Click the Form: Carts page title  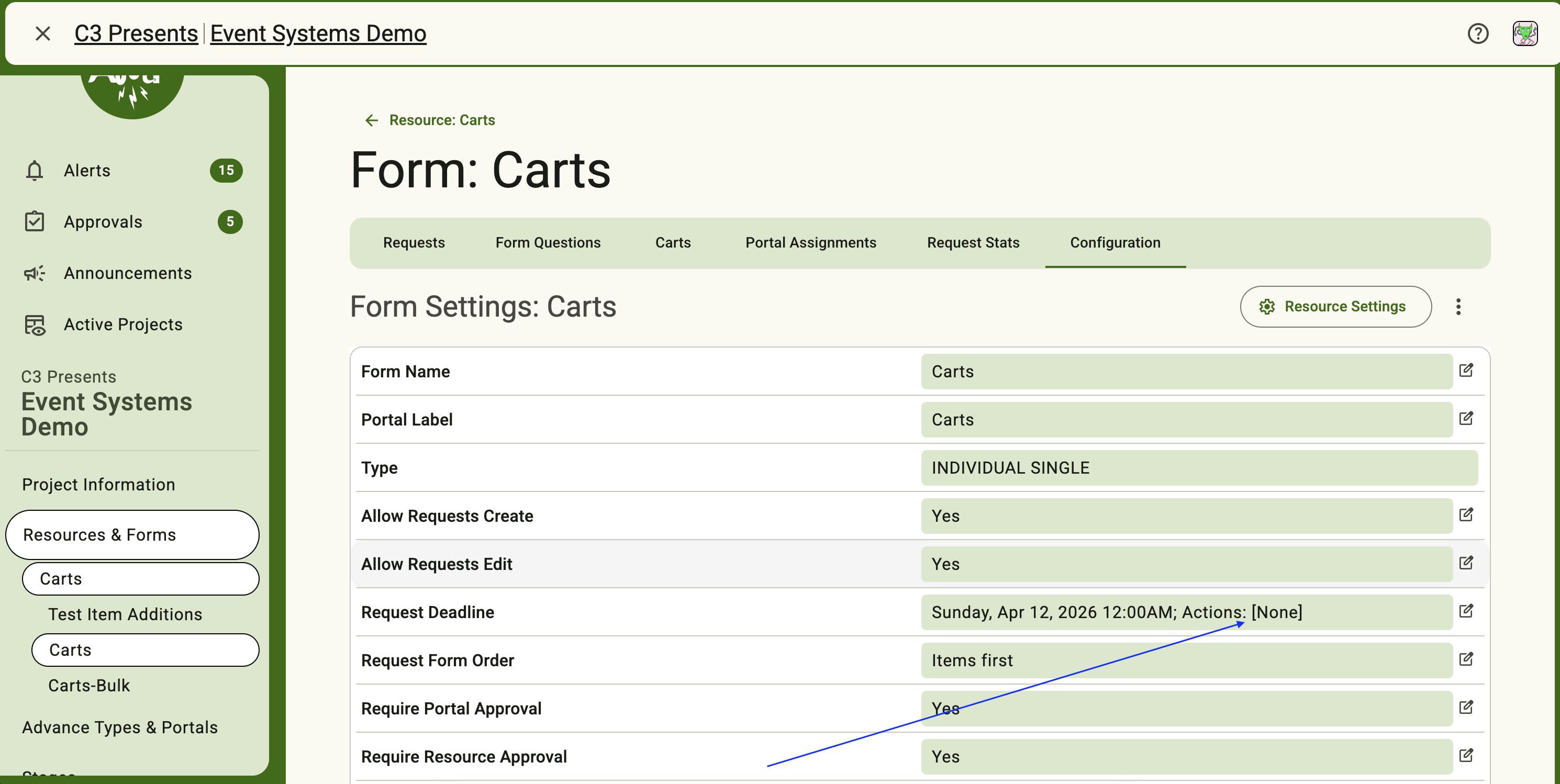pos(480,170)
